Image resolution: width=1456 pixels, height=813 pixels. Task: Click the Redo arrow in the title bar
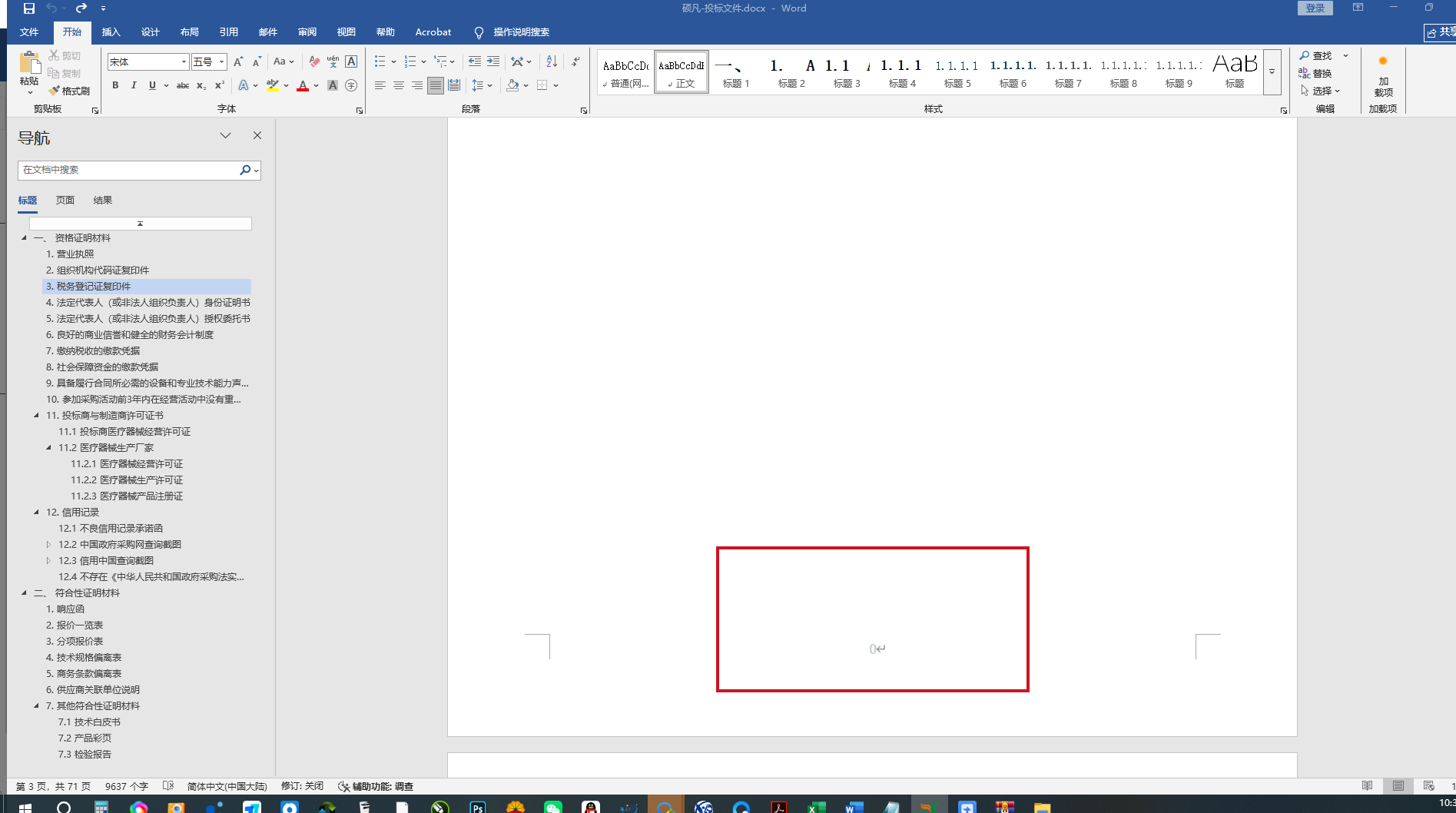pos(81,8)
